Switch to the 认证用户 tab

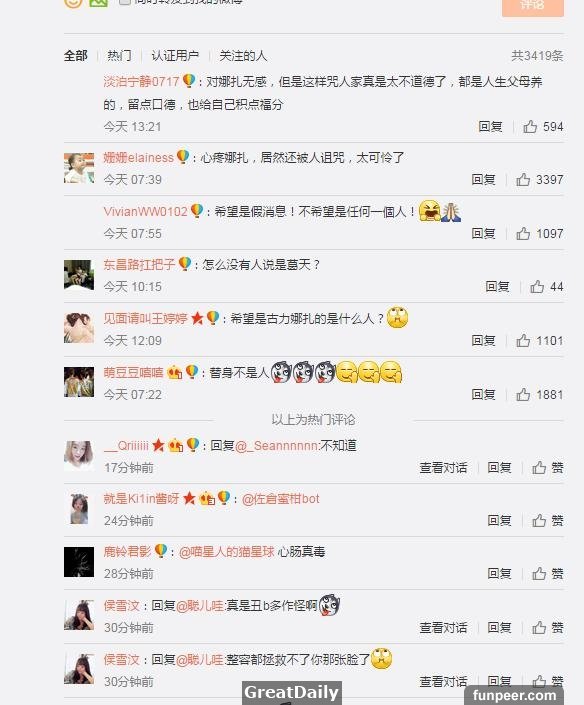pyautogui.click(x=175, y=56)
